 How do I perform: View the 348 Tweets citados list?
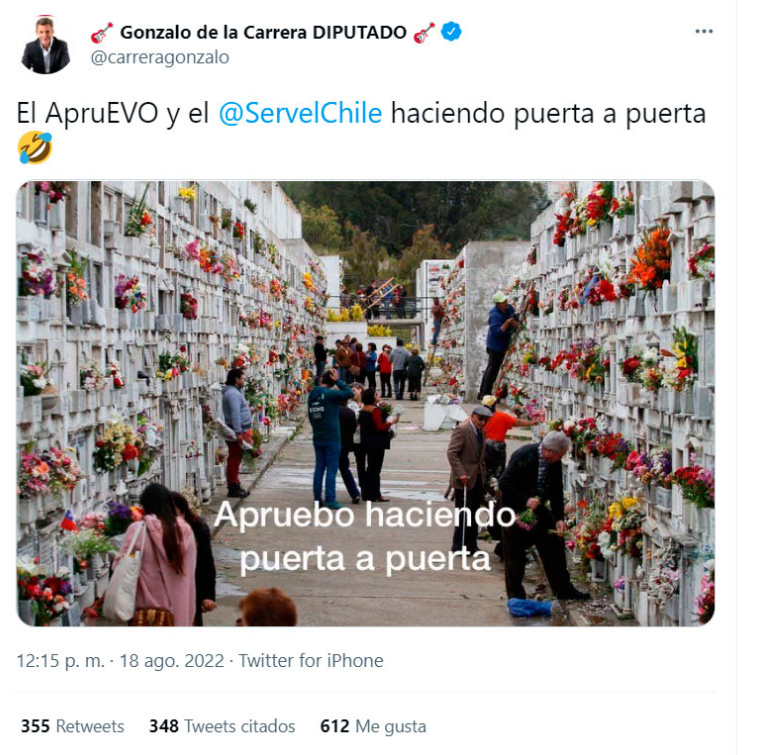pos(222,726)
